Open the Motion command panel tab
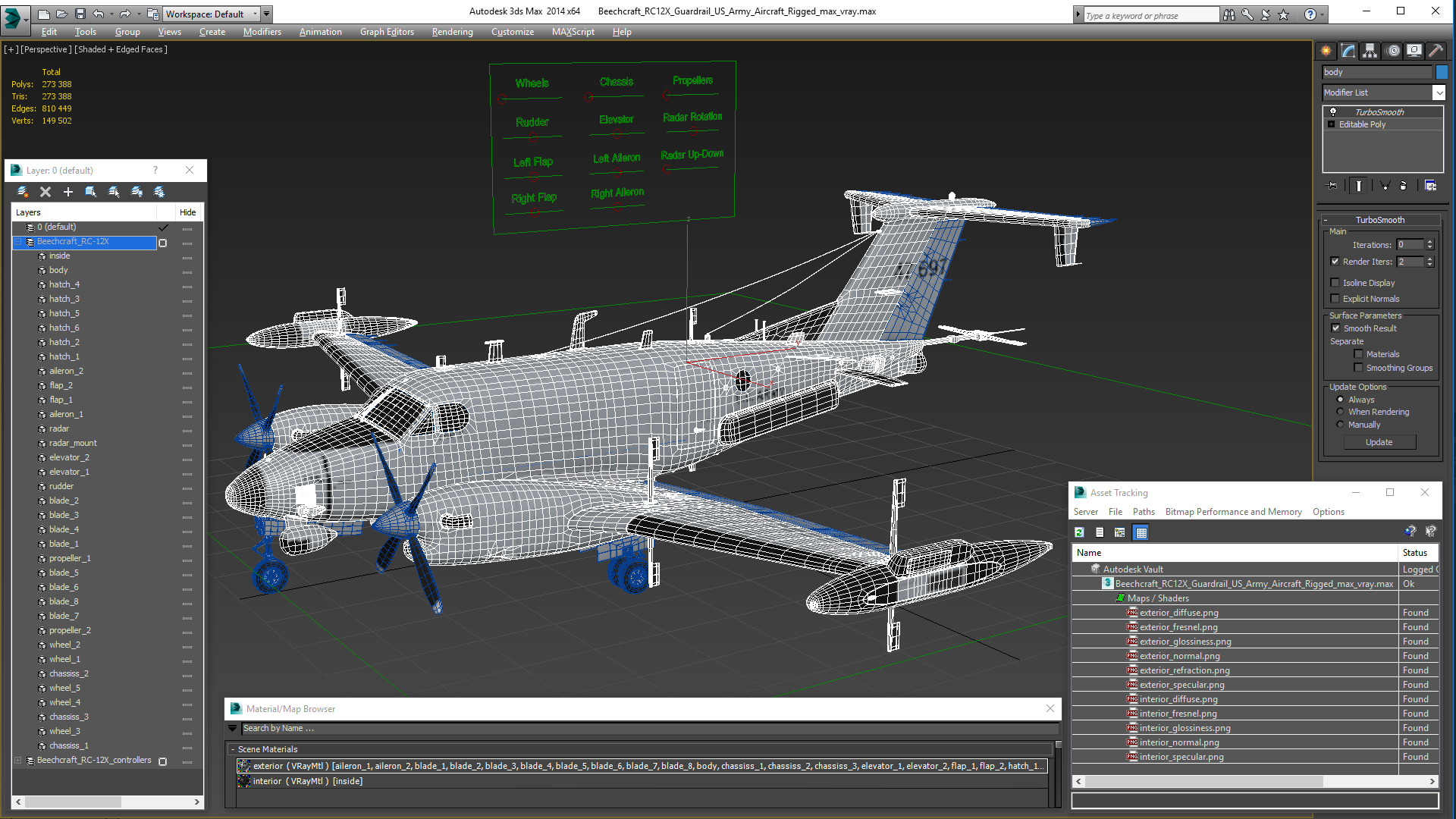Image resolution: width=1456 pixels, height=819 pixels. coord(1393,51)
